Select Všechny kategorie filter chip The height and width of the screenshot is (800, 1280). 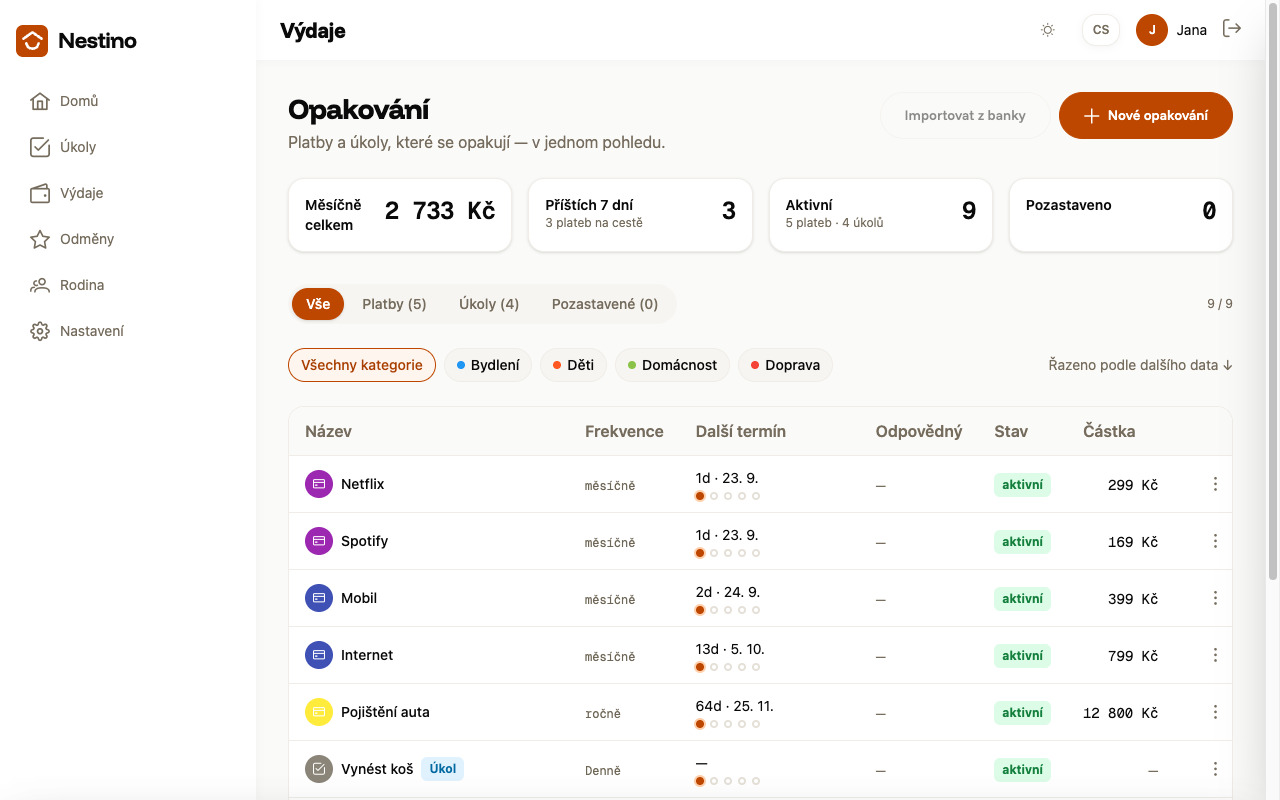362,365
